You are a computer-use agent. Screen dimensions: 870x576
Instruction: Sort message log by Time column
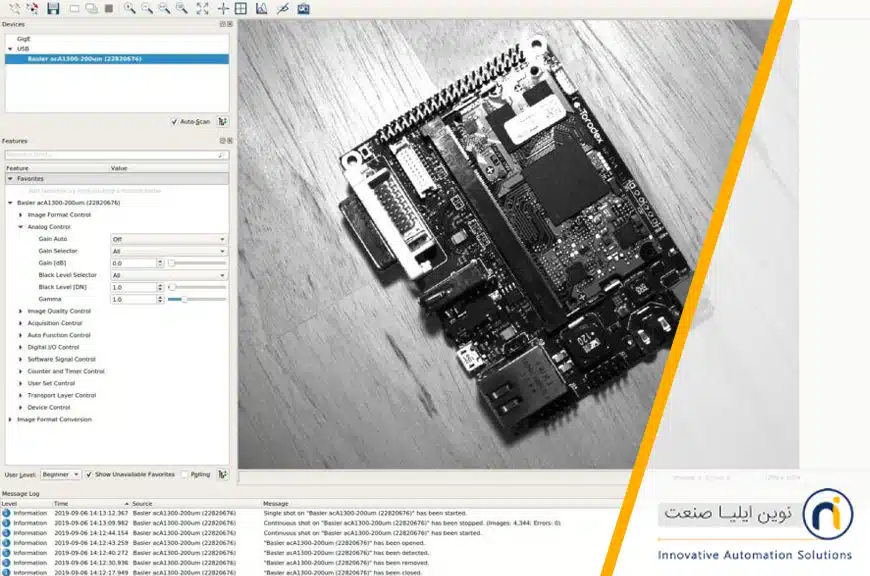pyautogui.click(x=91, y=503)
